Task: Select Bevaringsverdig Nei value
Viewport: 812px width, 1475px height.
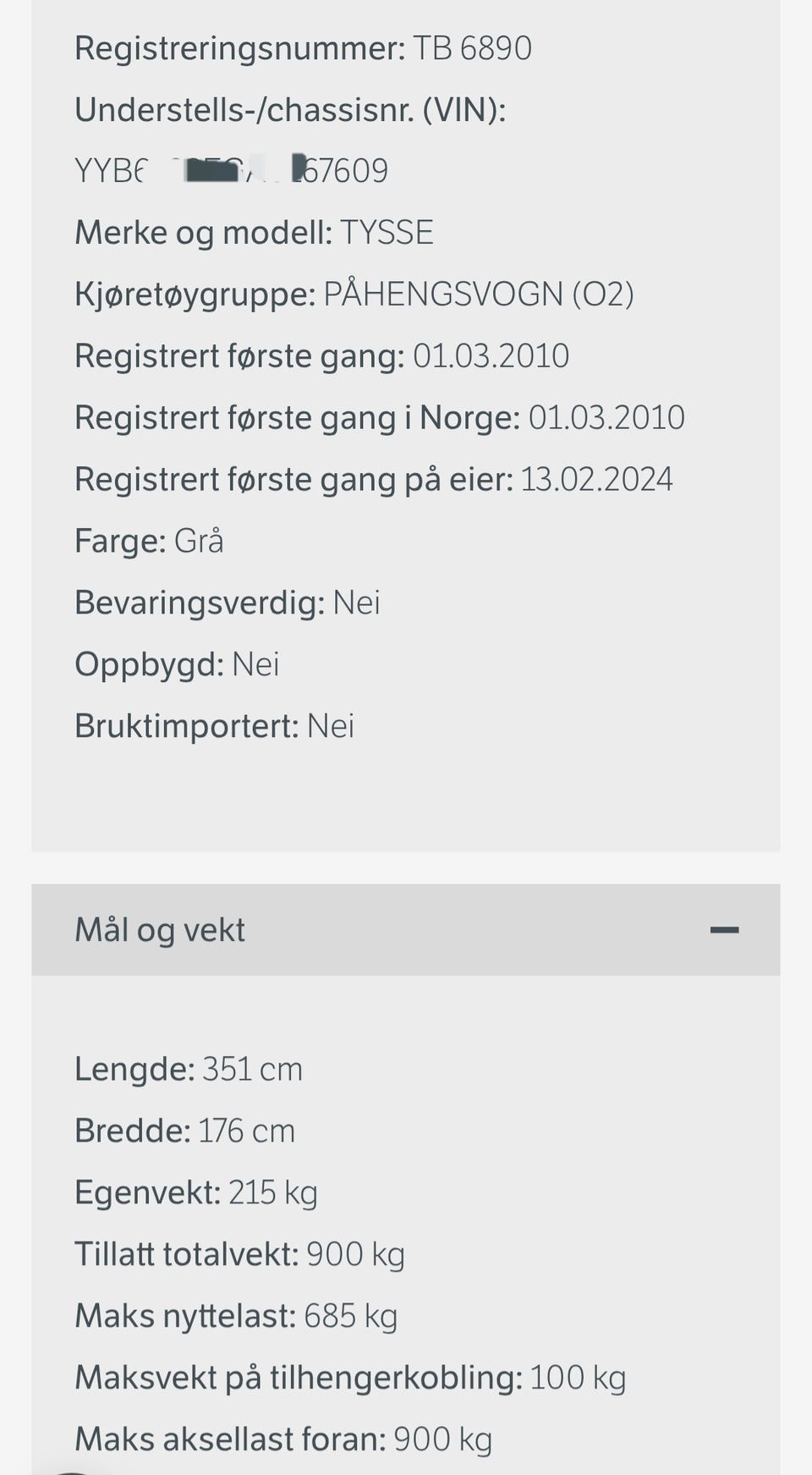Action: [357, 603]
